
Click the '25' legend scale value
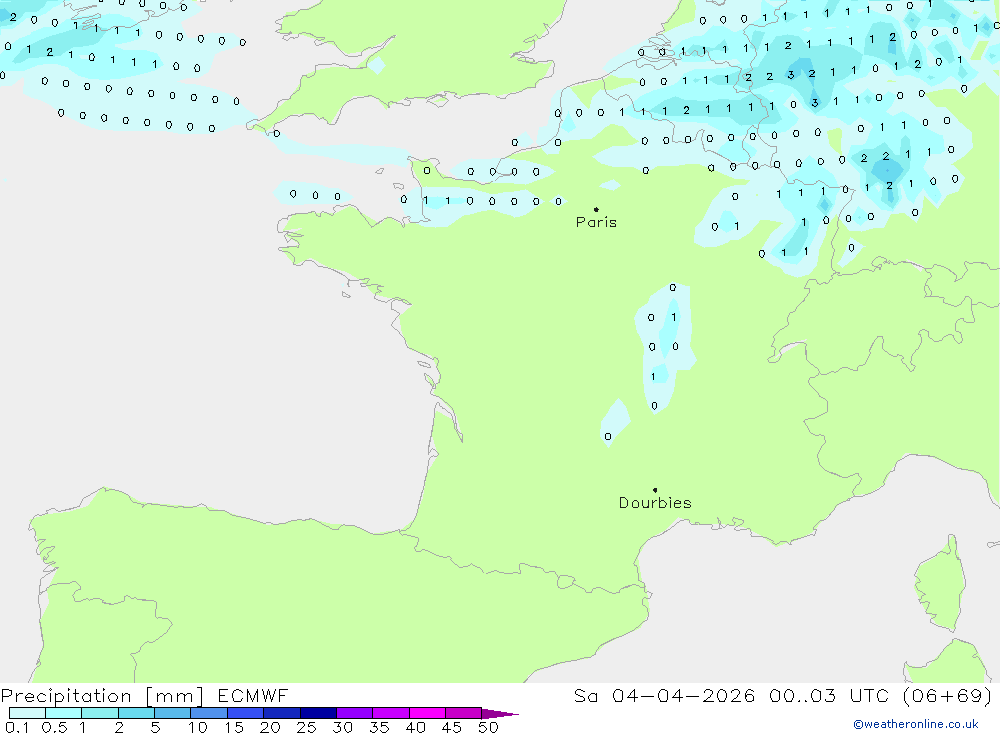(307, 727)
